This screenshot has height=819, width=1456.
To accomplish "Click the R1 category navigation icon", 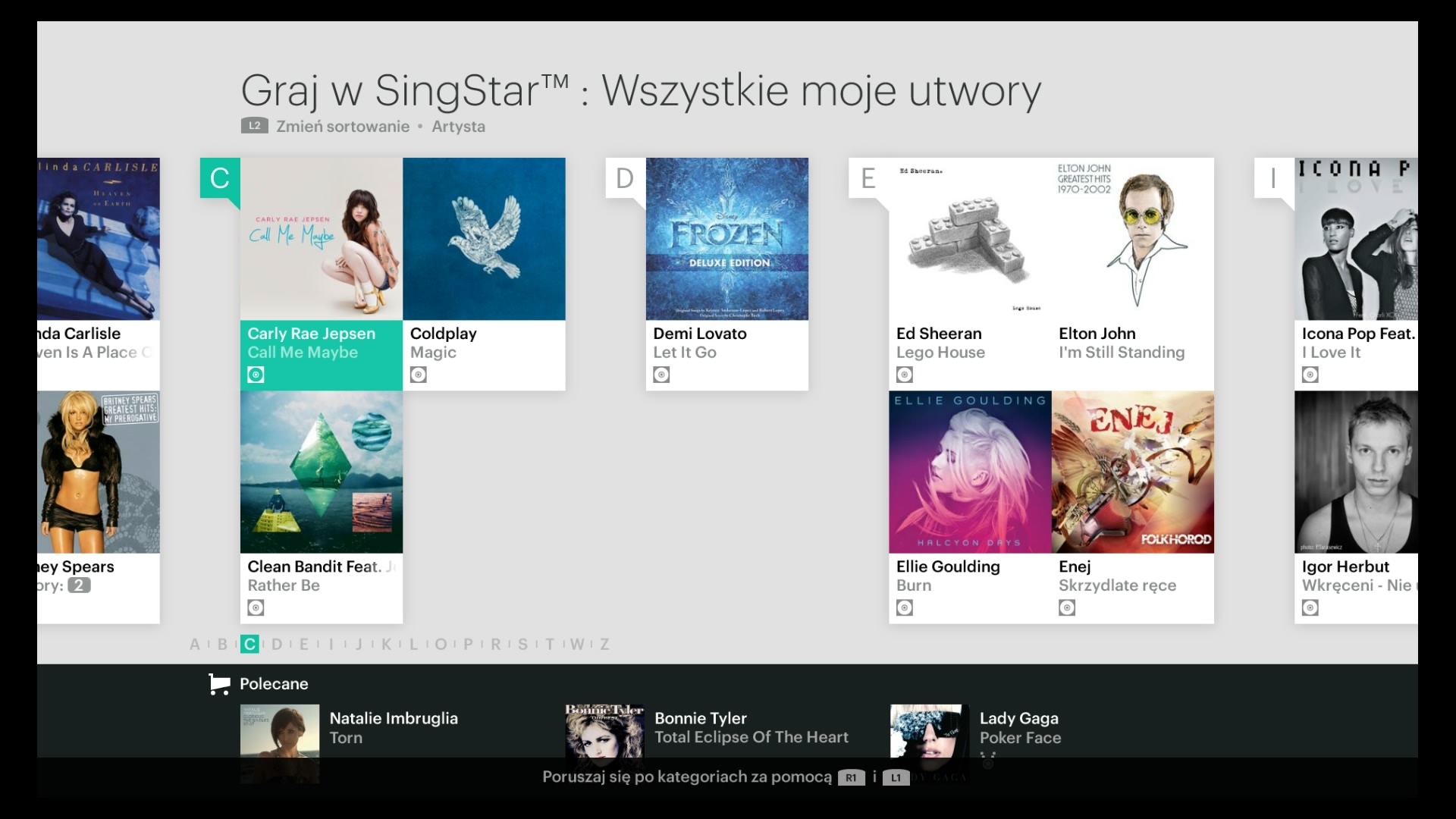I will click(851, 777).
